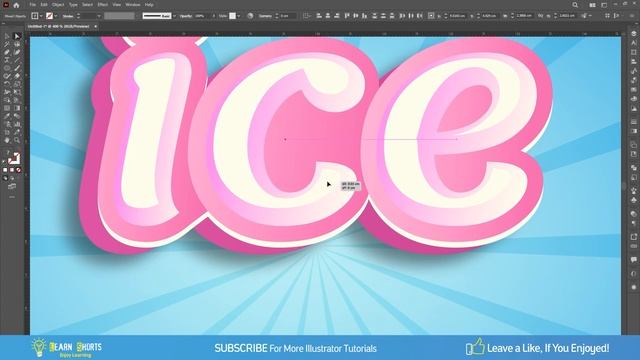The image size is (640, 360).
Task: Click the Home icon in top bar
Action: pos(16,5)
